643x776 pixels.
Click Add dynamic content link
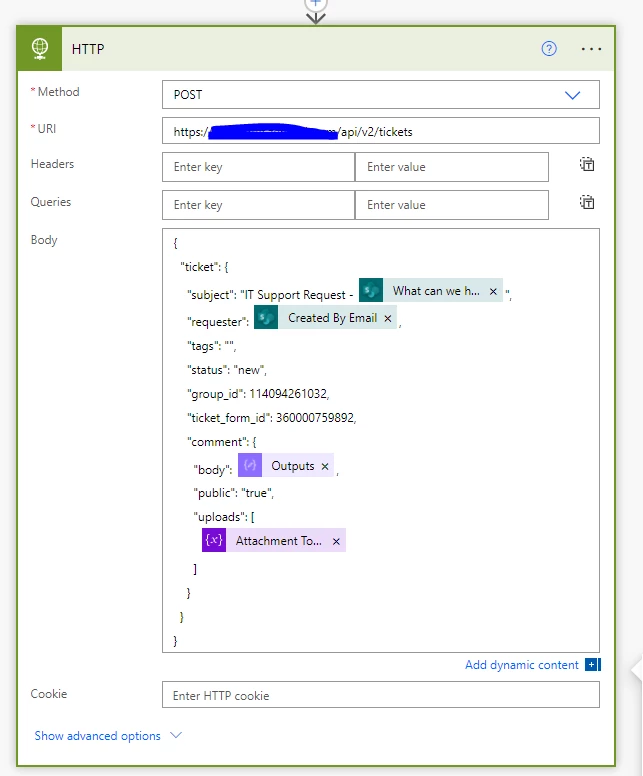click(522, 665)
